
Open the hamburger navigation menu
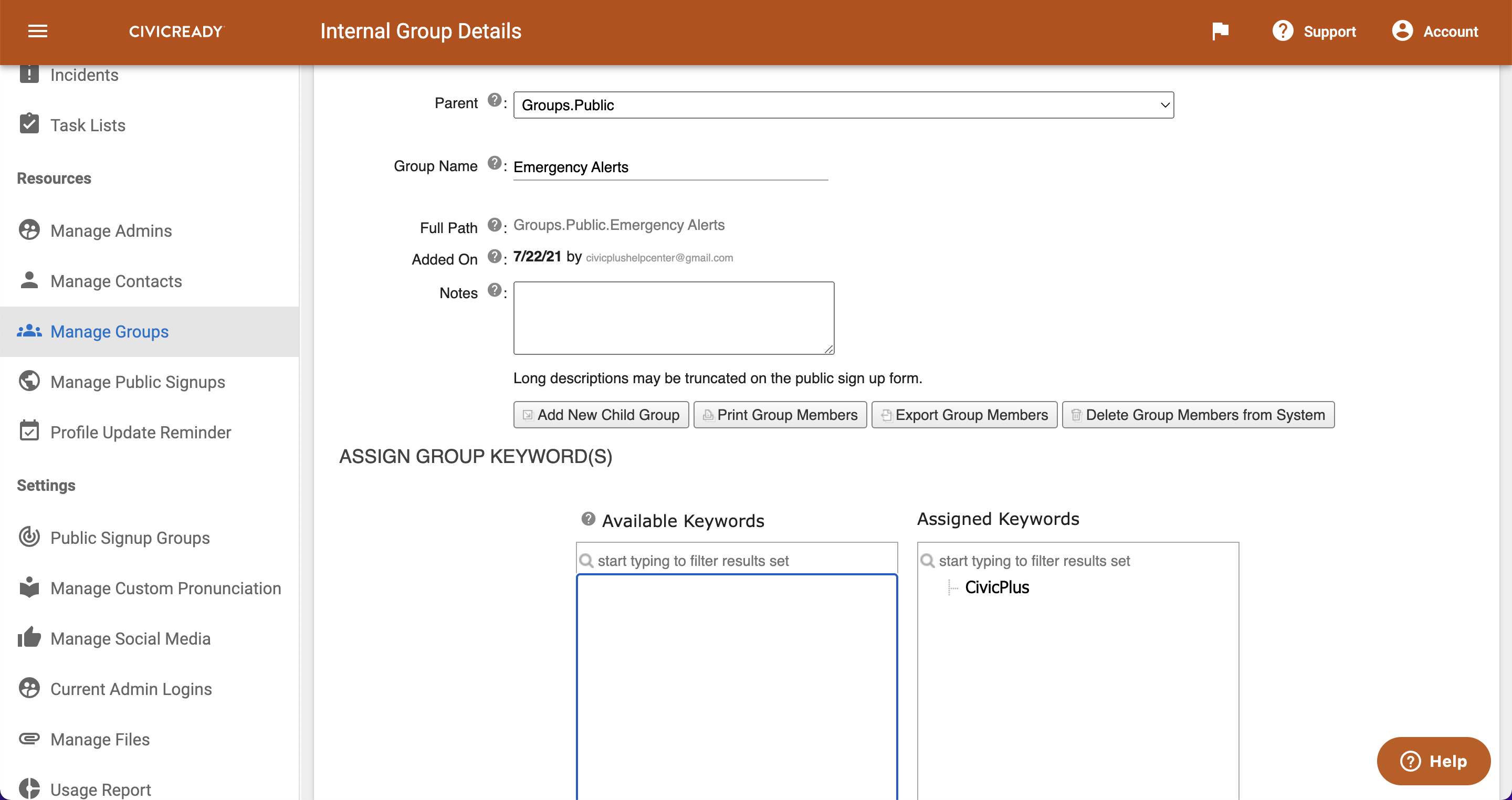coord(38,31)
